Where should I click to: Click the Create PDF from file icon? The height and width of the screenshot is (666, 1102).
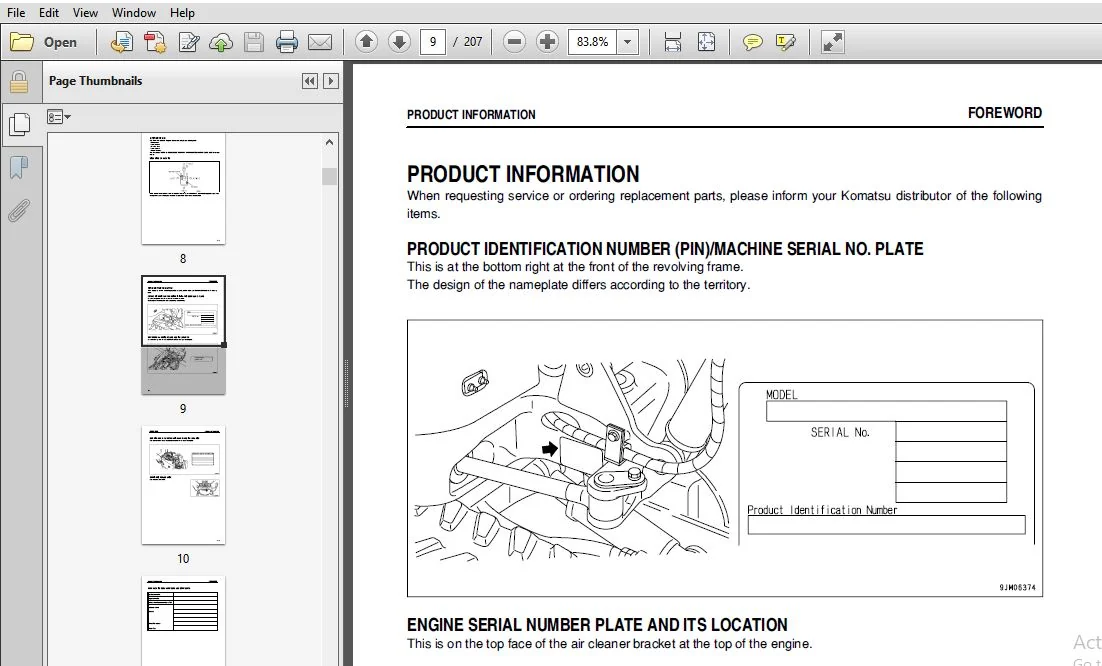coord(122,42)
